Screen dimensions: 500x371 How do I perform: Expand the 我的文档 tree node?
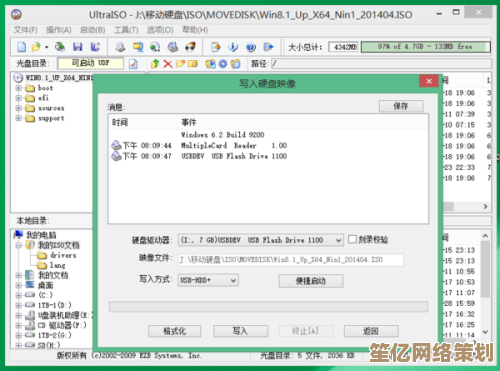tap(19, 275)
